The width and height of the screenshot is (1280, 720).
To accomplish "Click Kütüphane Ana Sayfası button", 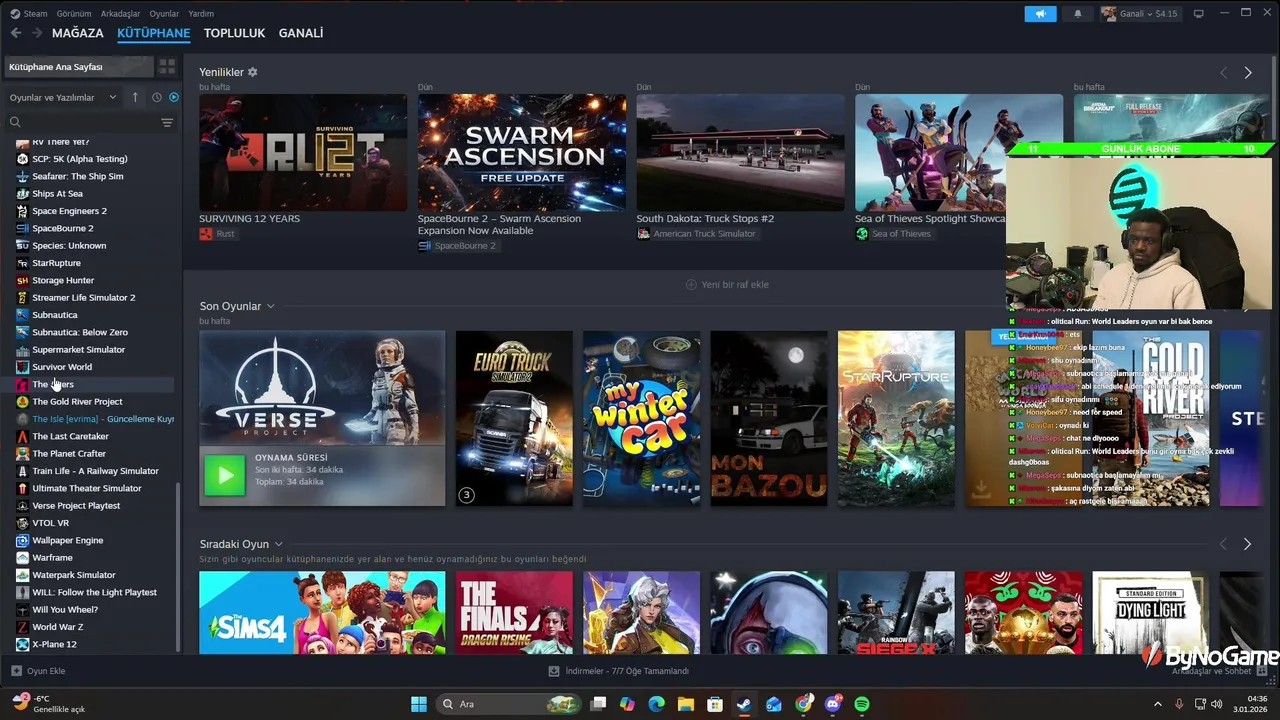I will click(79, 67).
